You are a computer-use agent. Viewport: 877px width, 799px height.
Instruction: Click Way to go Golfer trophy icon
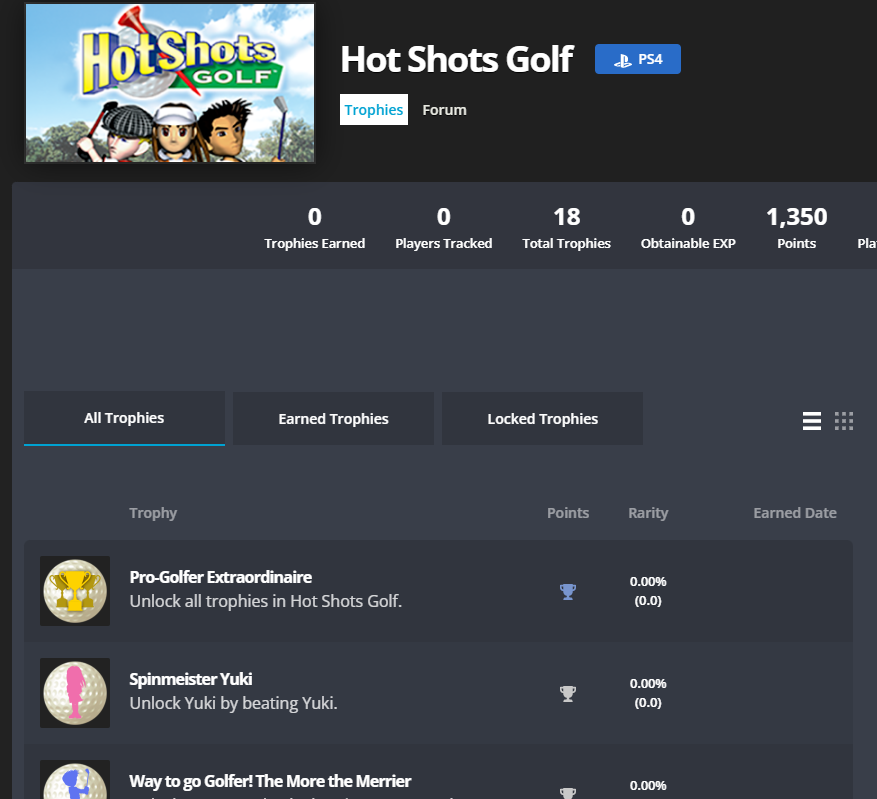pyautogui.click(x=75, y=780)
